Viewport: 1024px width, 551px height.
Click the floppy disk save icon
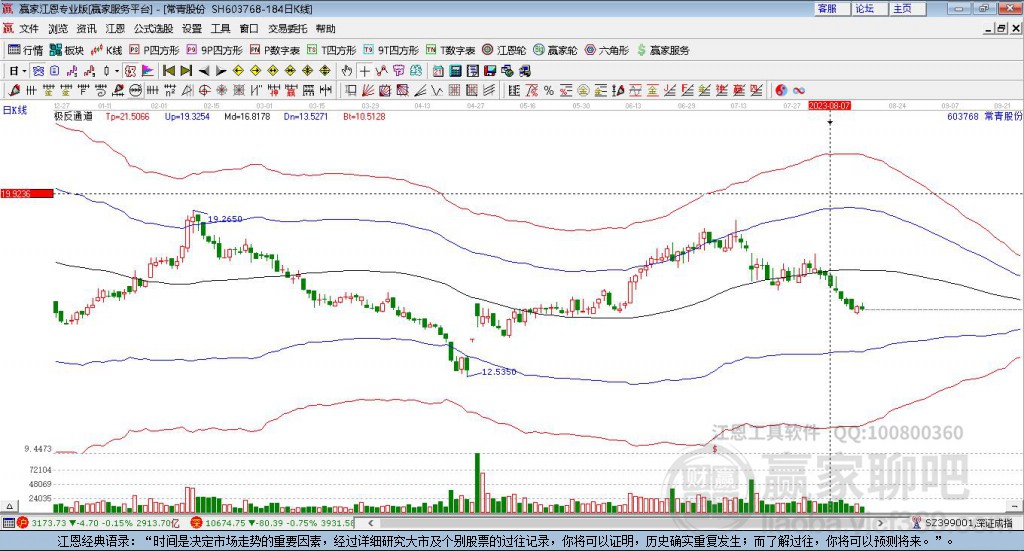point(490,71)
